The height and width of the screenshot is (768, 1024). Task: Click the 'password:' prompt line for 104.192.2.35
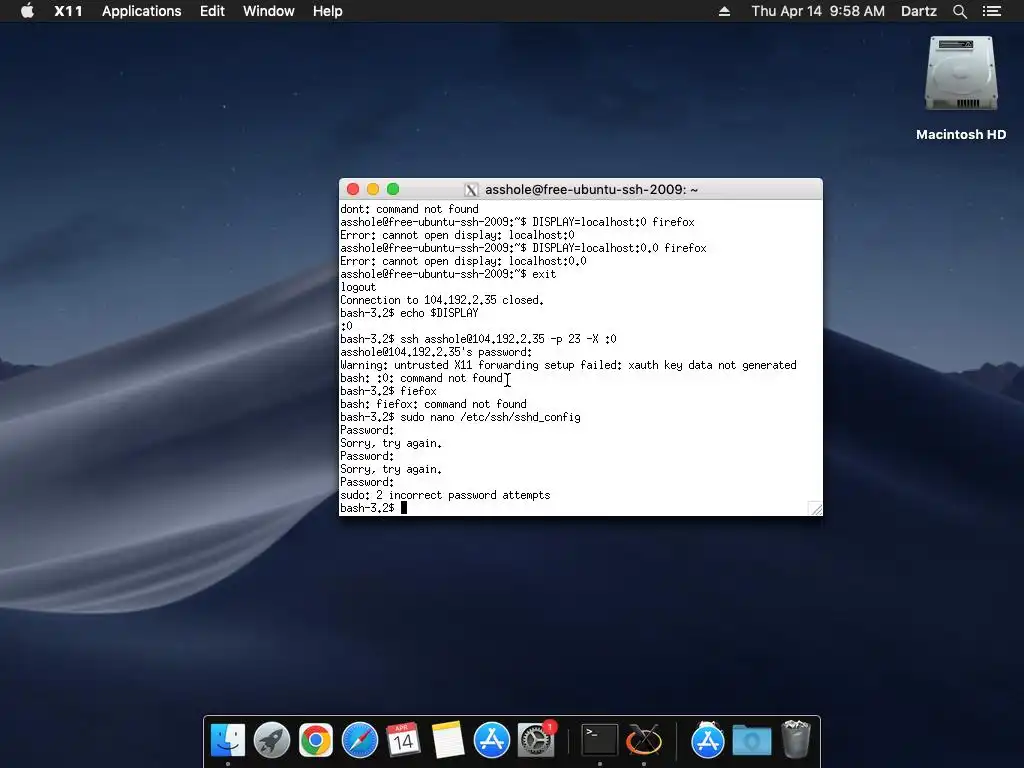coord(436,352)
